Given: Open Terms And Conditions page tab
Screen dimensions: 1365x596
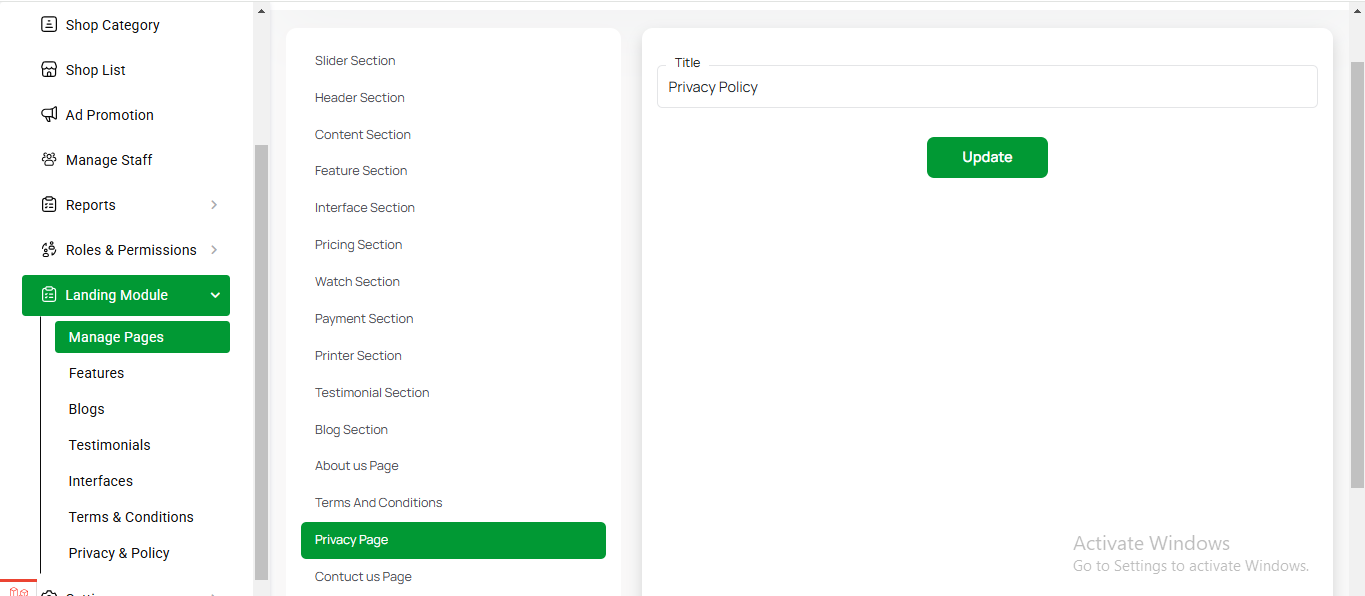Looking at the screenshot, I should pyautogui.click(x=378, y=503).
